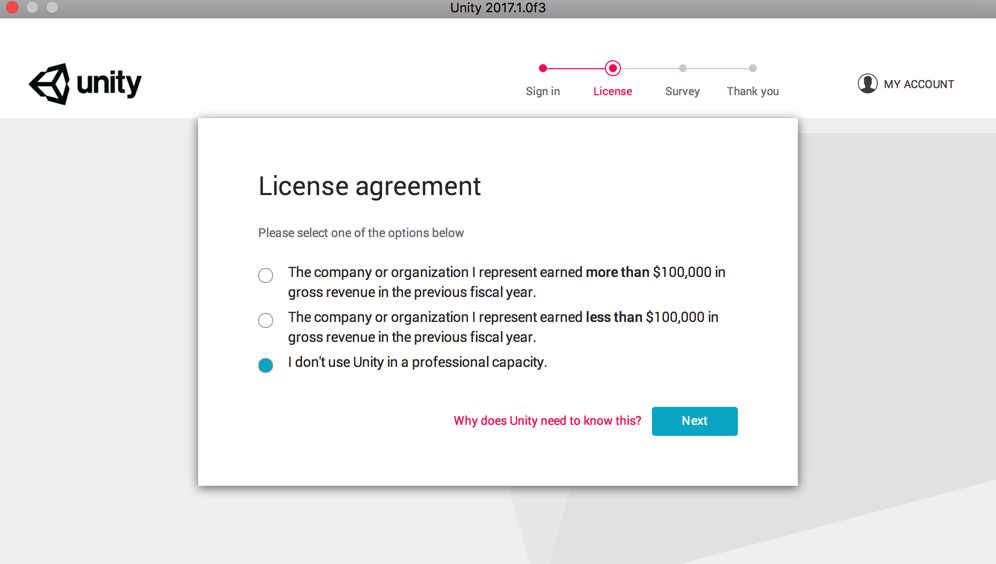Select the more than $100,000 revenue option

[x=266, y=276]
